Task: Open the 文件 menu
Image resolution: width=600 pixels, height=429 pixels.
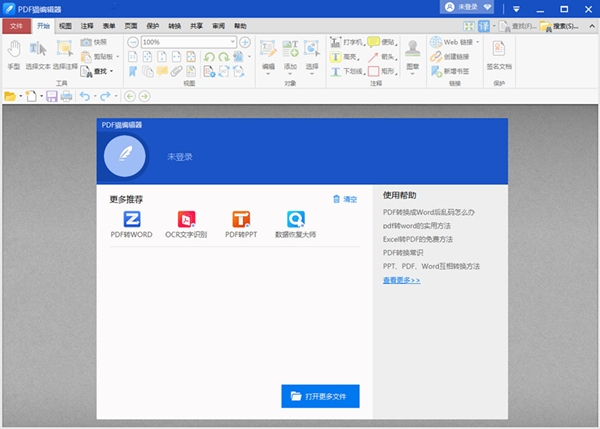Action: tap(16, 25)
